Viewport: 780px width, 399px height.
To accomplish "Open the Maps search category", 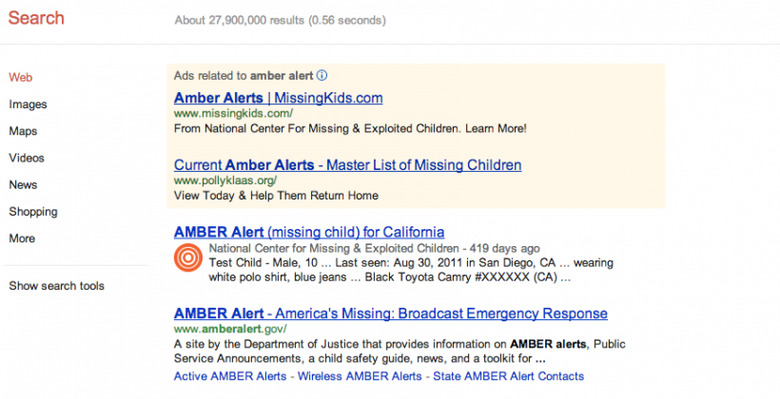I will point(23,131).
